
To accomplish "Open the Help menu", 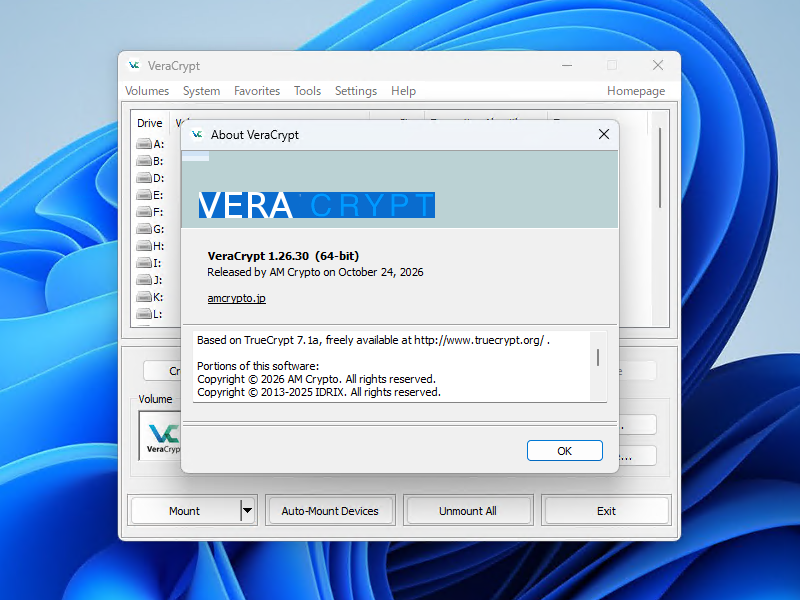I will pyautogui.click(x=403, y=91).
